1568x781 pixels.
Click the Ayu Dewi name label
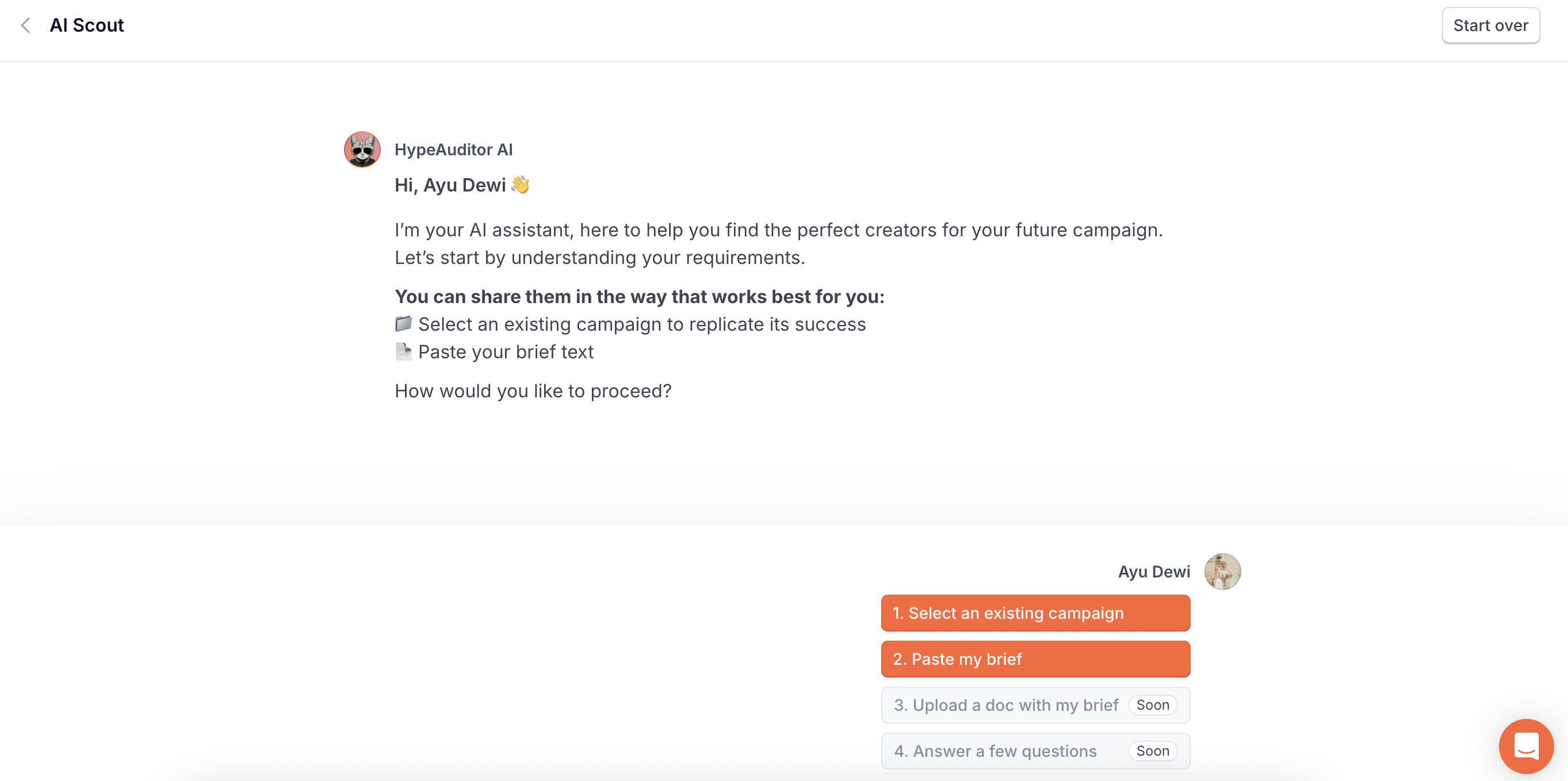pyautogui.click(x=1153, y=572)
